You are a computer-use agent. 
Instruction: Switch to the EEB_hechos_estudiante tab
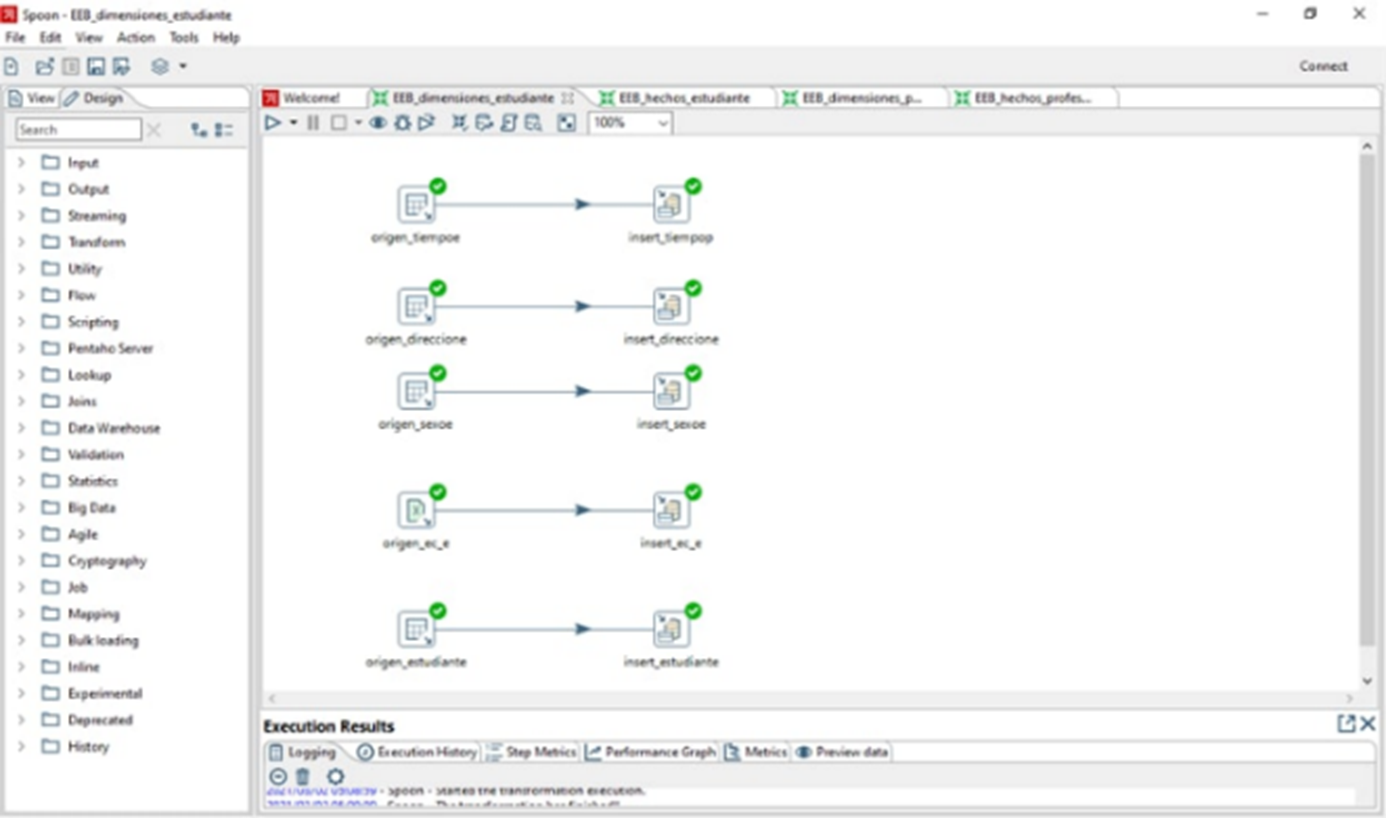[675, 98]
